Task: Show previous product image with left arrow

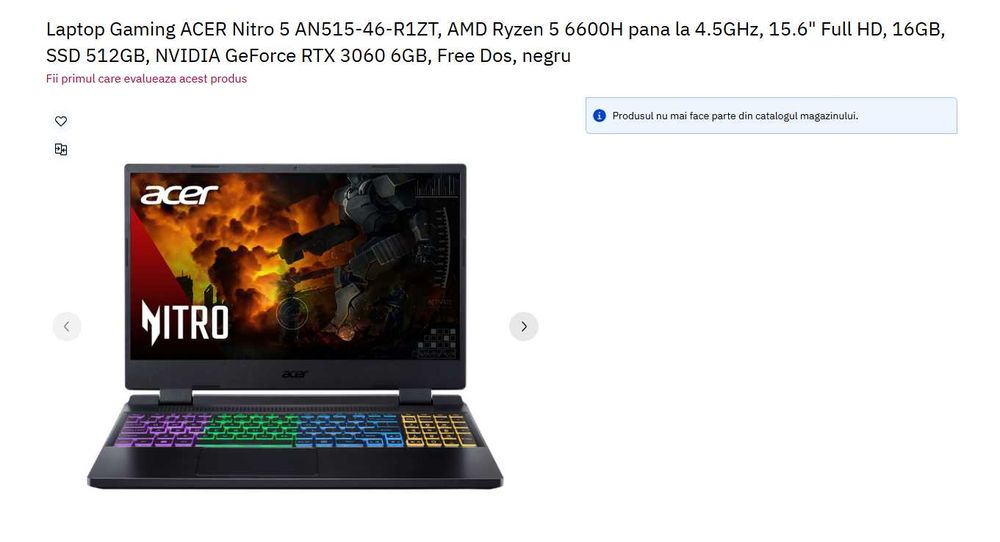Action: 67,326
